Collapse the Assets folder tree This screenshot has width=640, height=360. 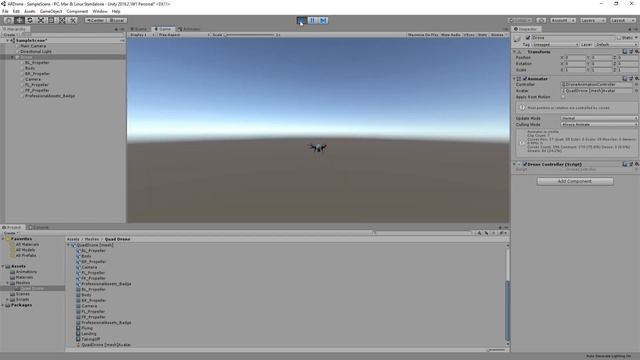tap(3, 266)
